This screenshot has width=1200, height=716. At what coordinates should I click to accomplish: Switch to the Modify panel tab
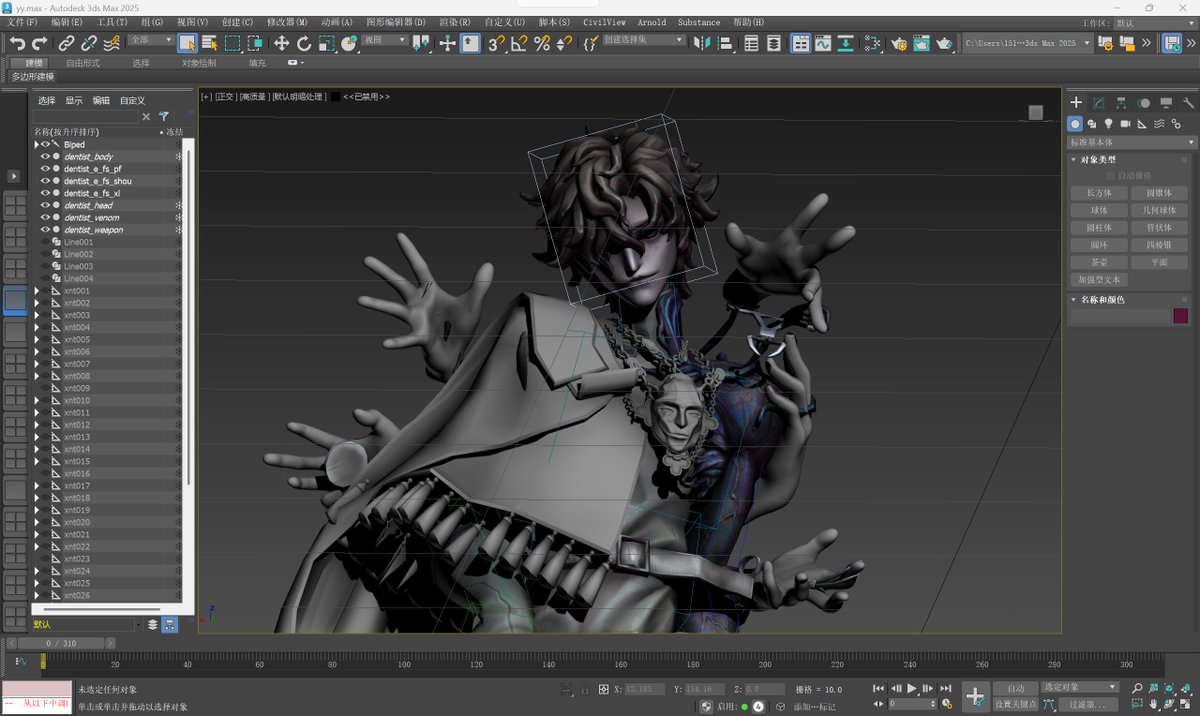1099,103
